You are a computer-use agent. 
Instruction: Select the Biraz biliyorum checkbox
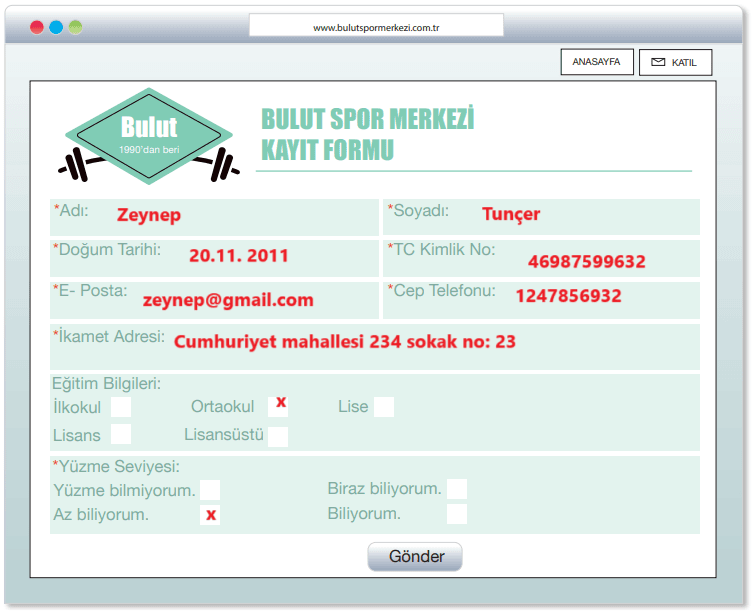[x=457, y=489]
